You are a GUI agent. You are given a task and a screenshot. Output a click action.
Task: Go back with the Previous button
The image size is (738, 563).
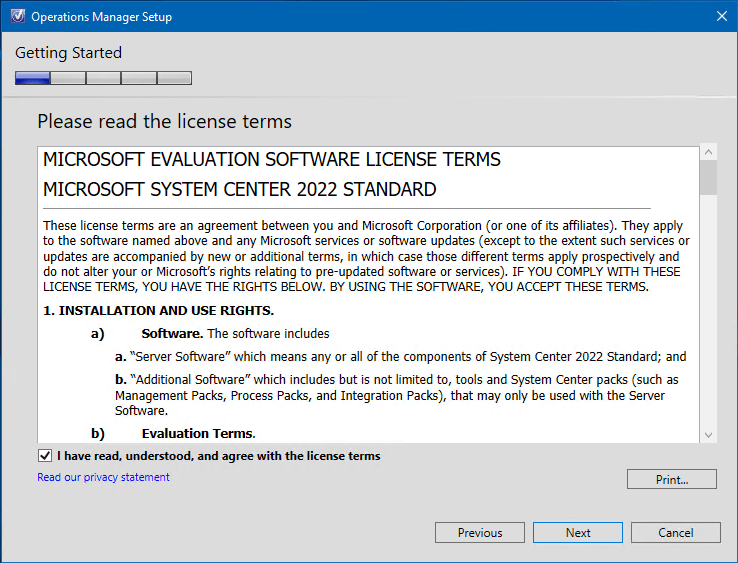click(x=480, y=533)
